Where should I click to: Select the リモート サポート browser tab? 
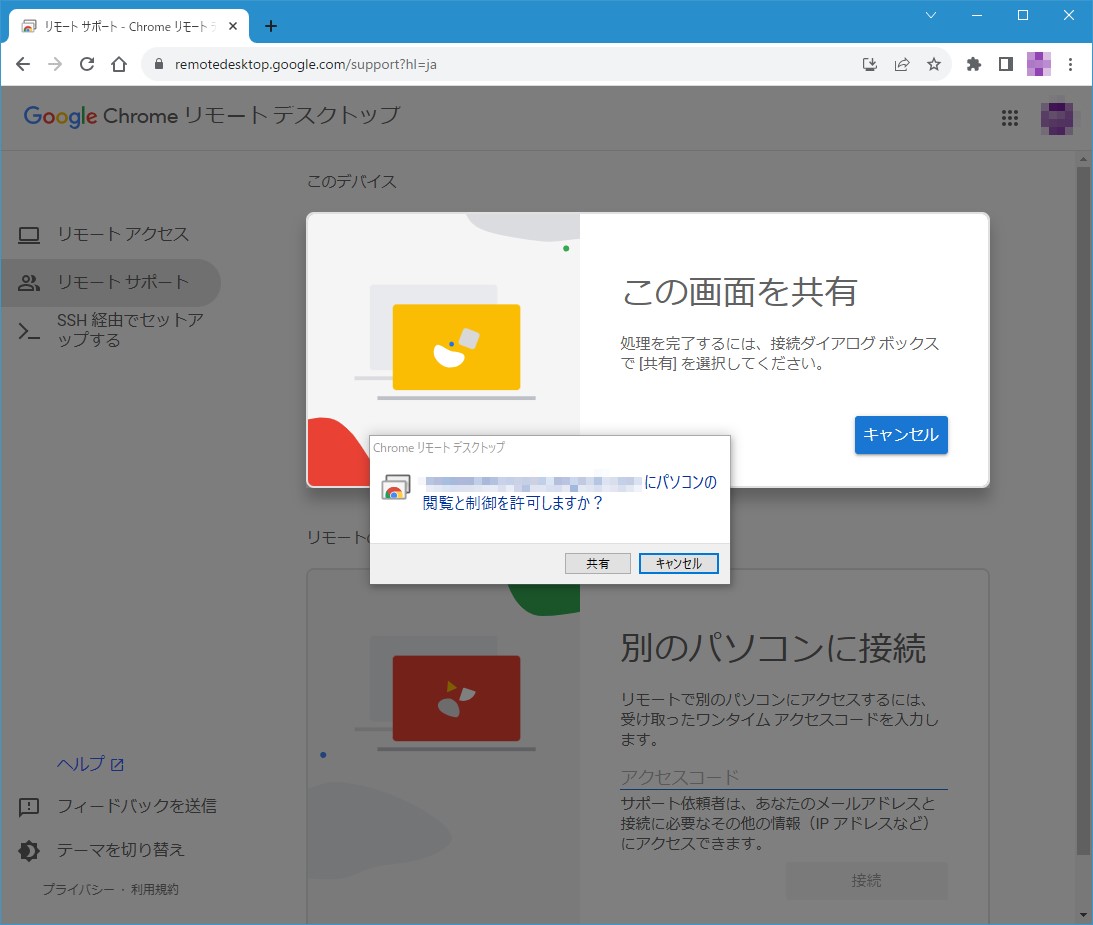(x=129, y=26)
